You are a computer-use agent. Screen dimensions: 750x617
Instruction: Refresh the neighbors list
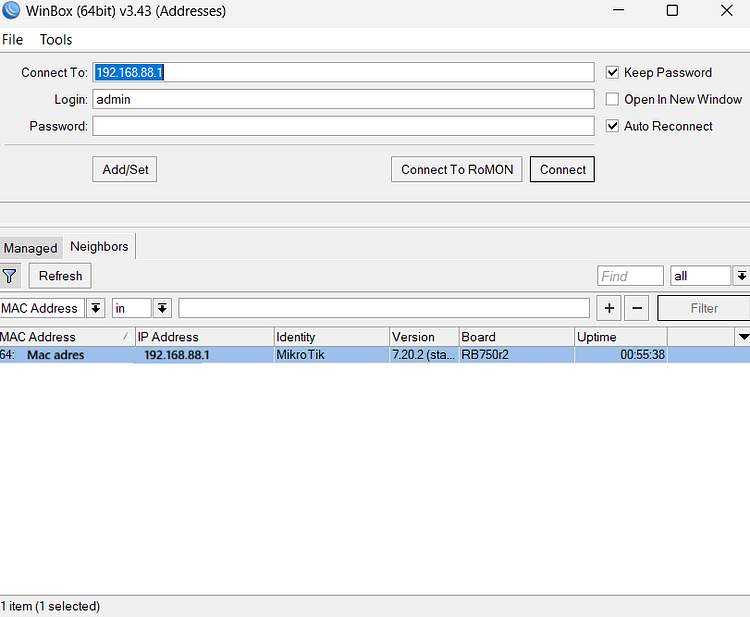(x=60, y=276)
